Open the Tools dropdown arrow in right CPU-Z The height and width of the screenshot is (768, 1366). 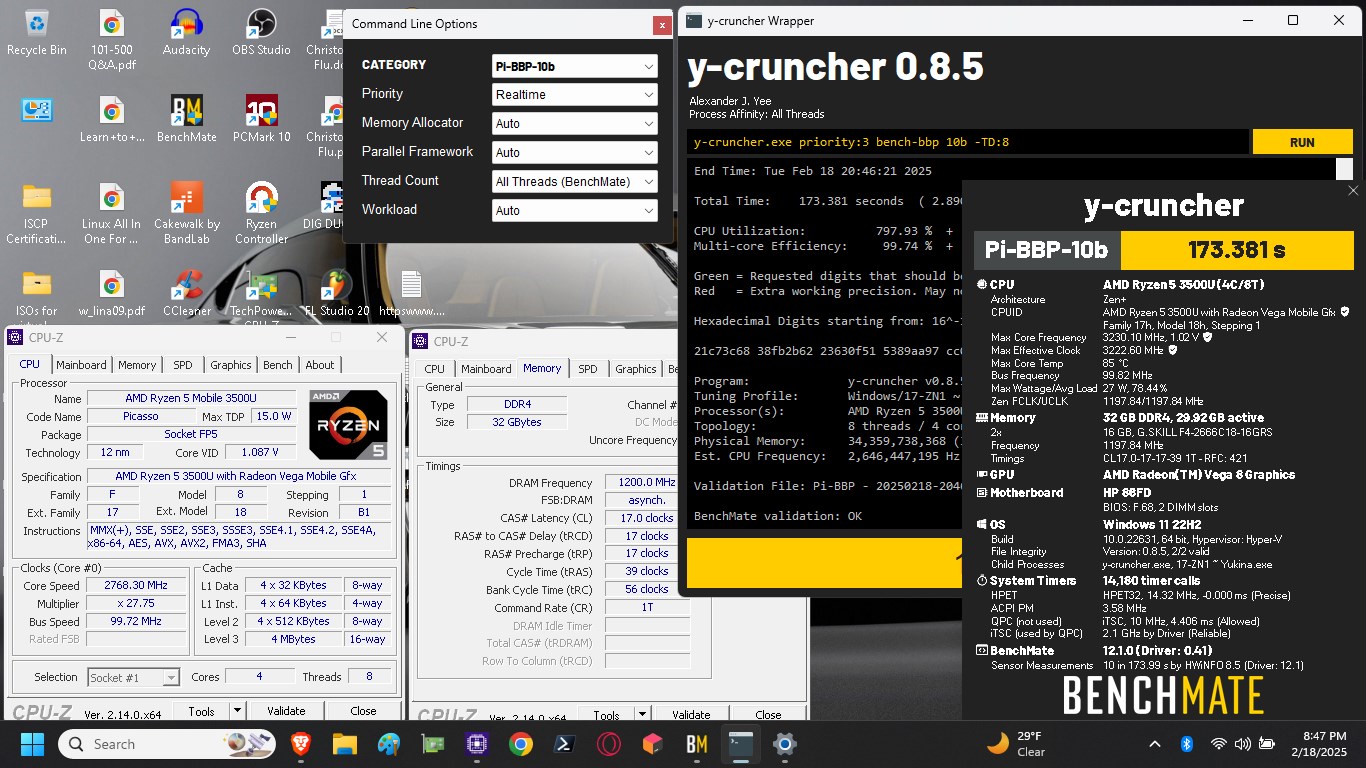pyautogui.click(x=642, y=715)
